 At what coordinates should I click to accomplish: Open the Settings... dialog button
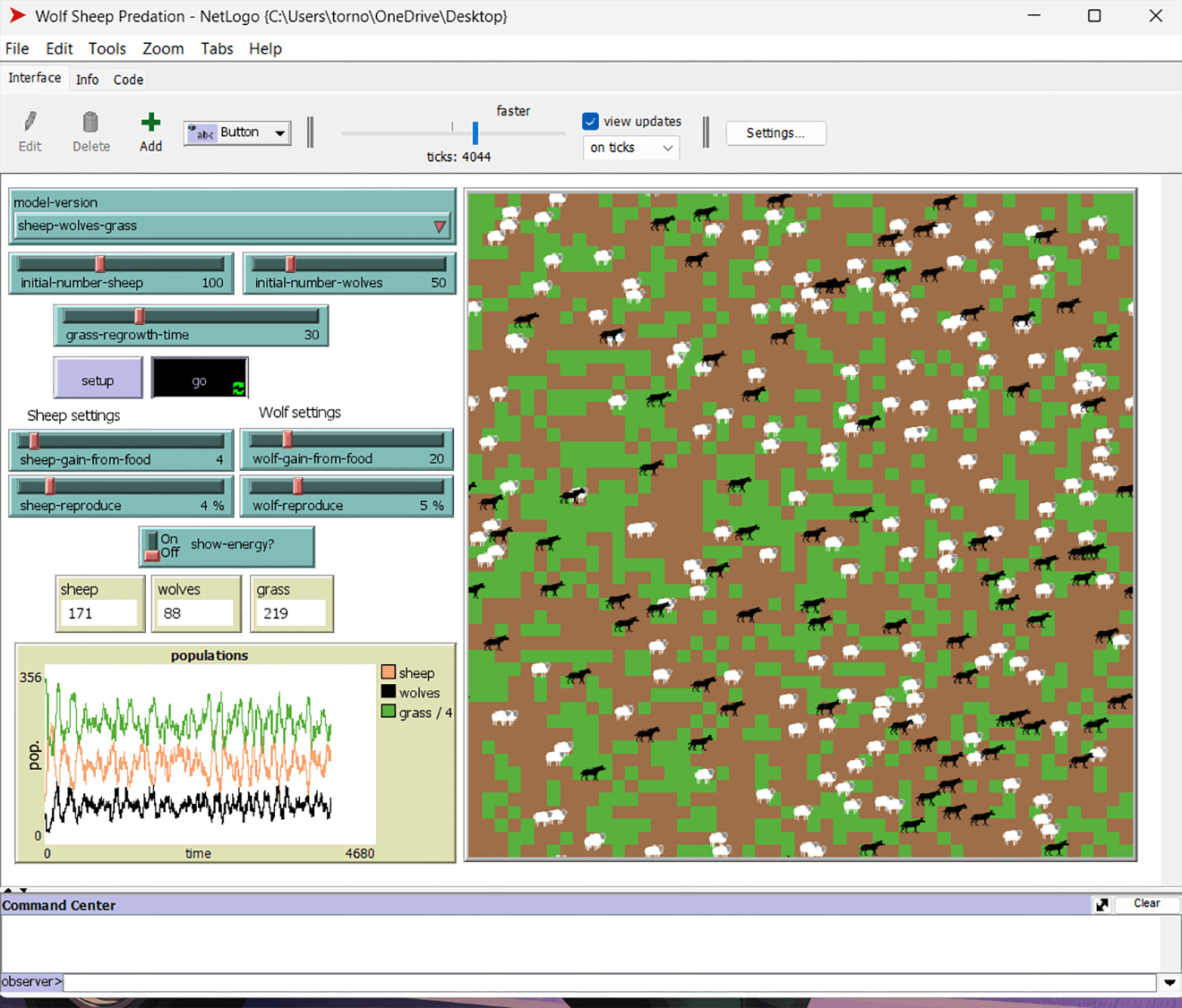coord(775,133)
